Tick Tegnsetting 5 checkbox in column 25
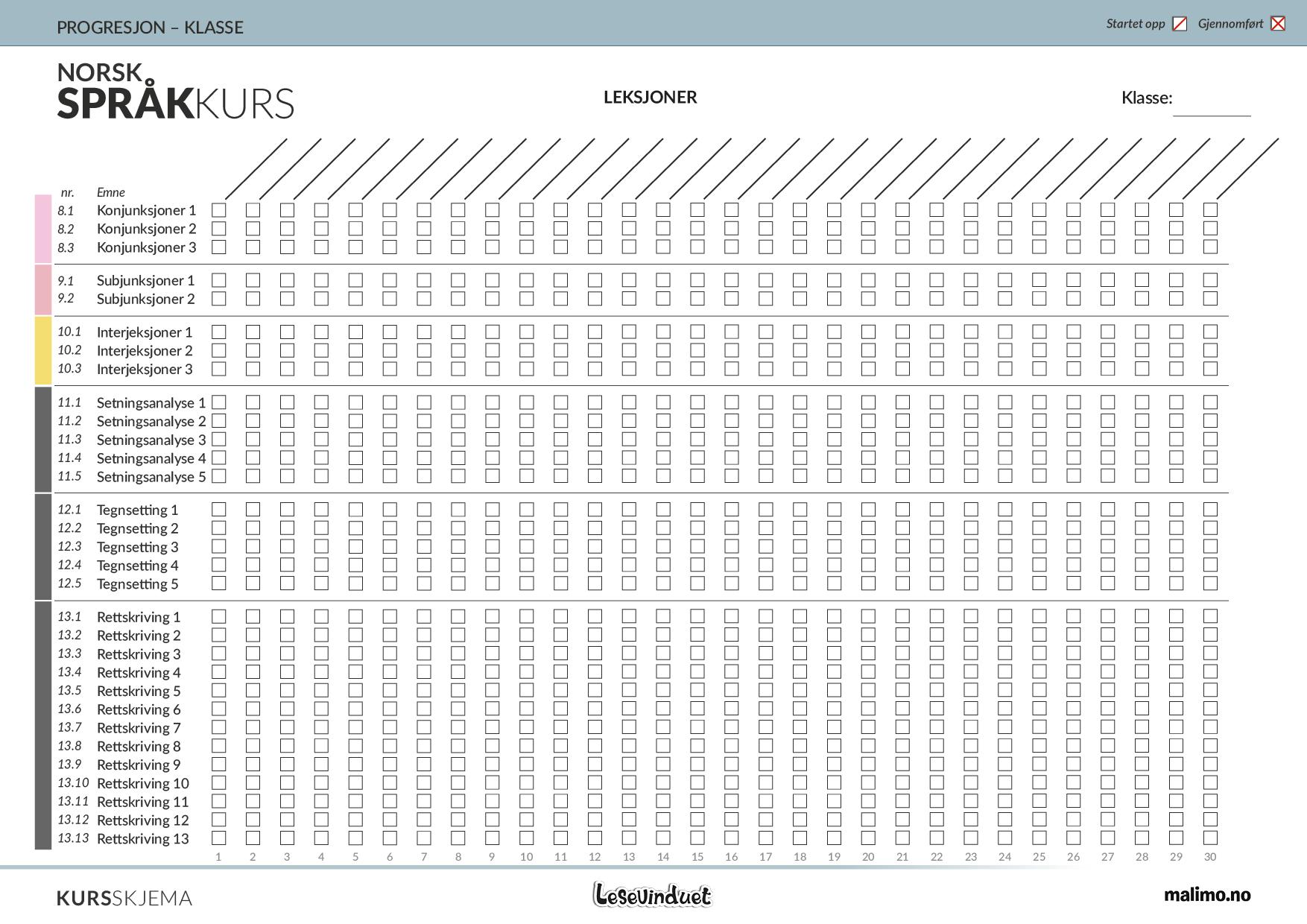The height and width of the screenshot is (924, 1307). point(1039,583)
